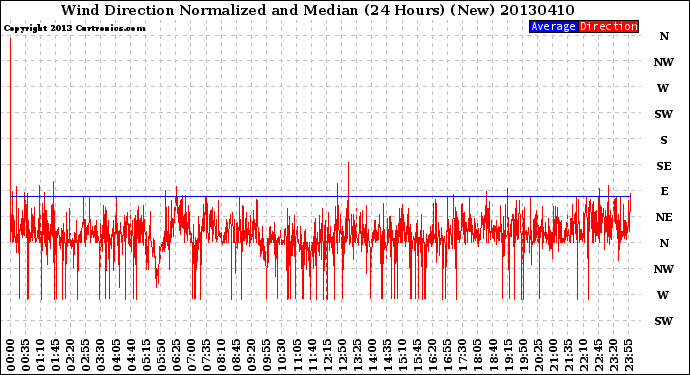Click the 10:30 time axis label

point(282,355)
